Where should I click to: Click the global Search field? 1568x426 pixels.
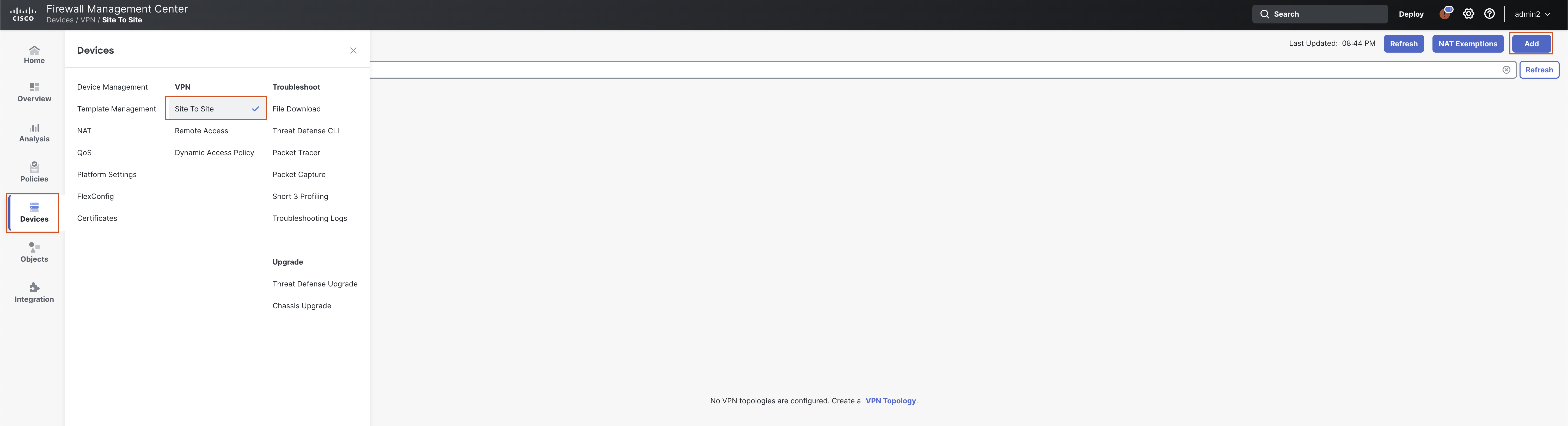coord(1319,14)
